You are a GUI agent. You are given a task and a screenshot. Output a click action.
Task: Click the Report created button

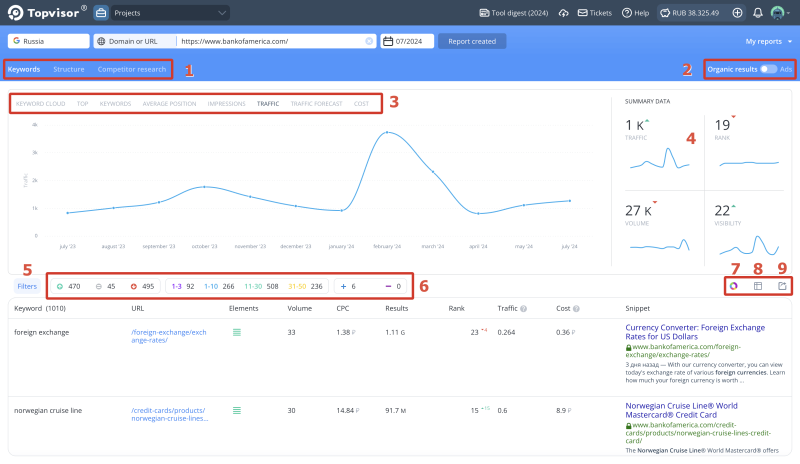[472, 41]
